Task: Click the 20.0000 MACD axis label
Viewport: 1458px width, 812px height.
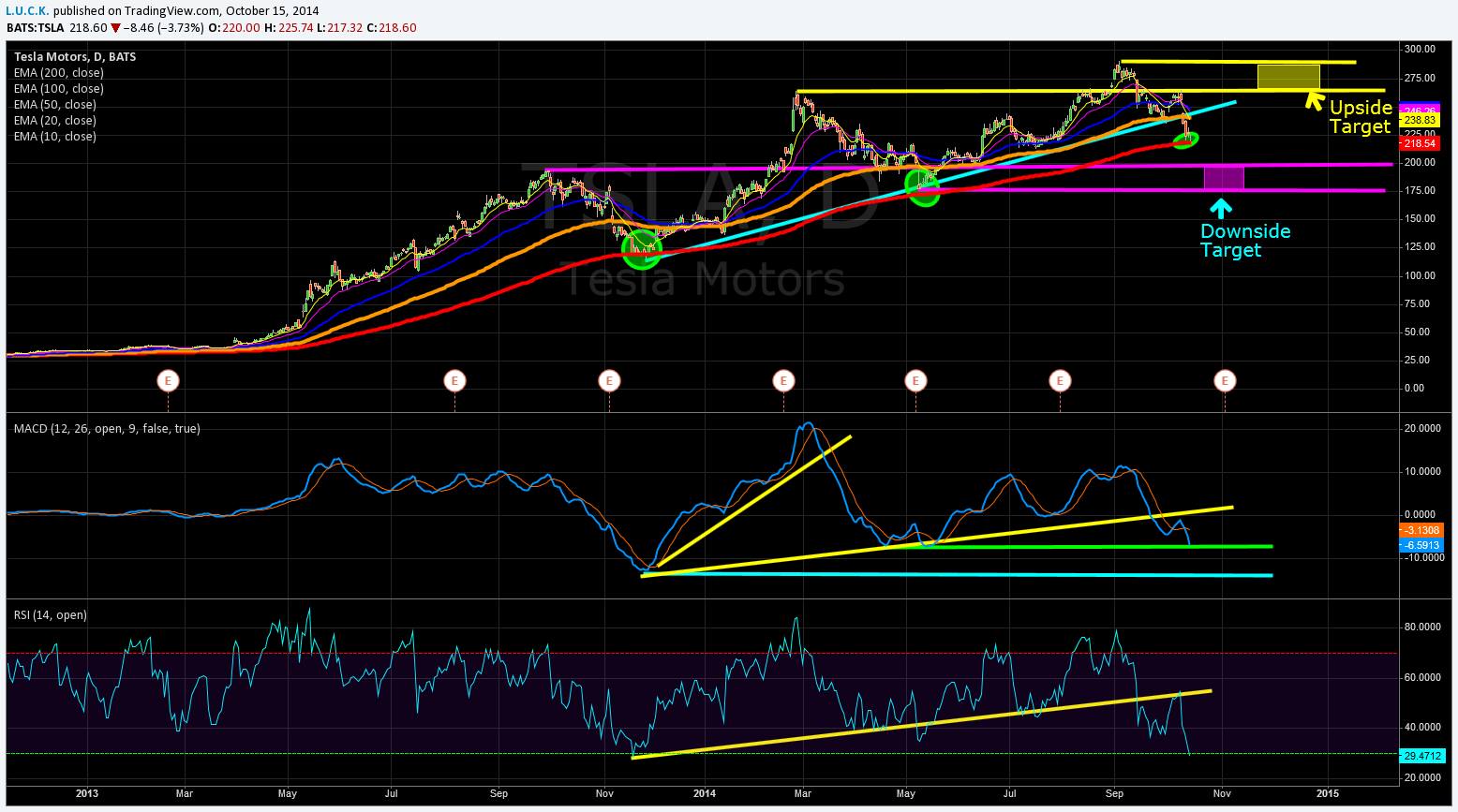Action: point(1422,428)
